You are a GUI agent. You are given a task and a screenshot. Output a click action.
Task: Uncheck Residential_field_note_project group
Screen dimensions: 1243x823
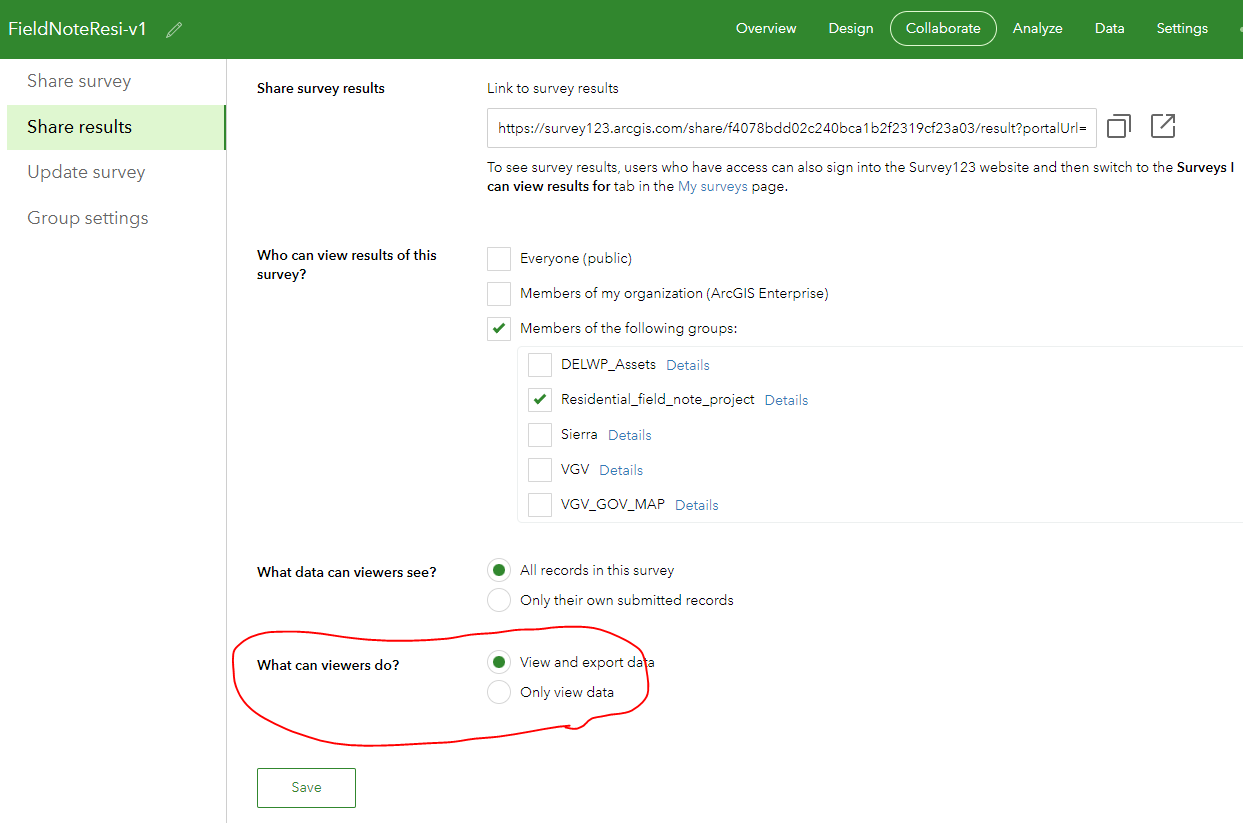pyautogui.click(x=539, y=399)
